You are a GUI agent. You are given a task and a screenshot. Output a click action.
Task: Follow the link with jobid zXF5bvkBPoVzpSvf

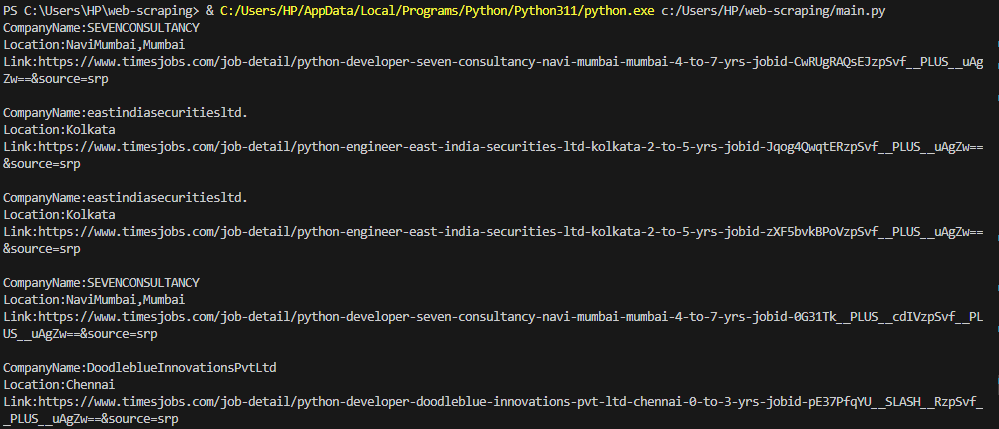pos(494,240)
